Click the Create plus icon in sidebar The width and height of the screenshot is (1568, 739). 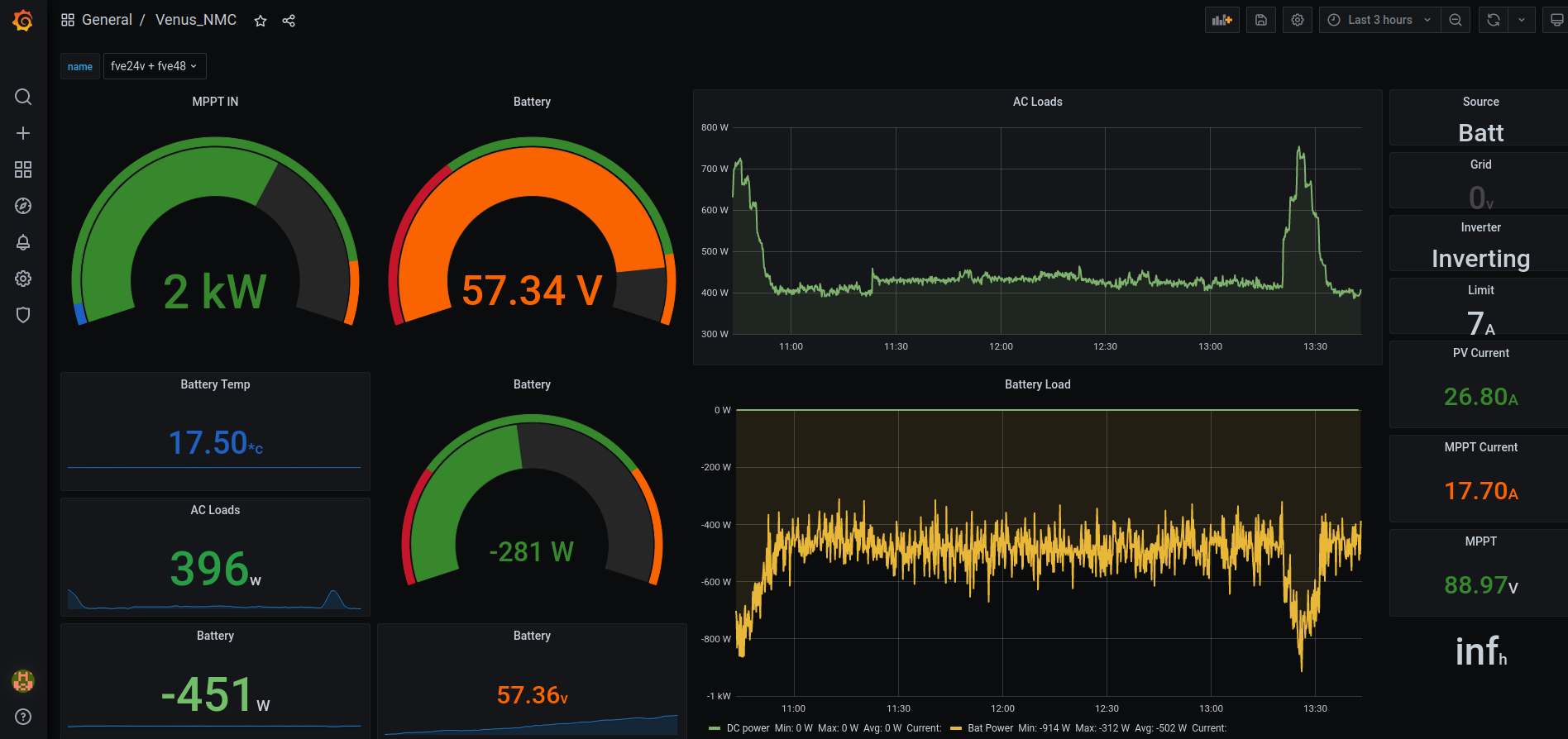(x=23, y=133)
